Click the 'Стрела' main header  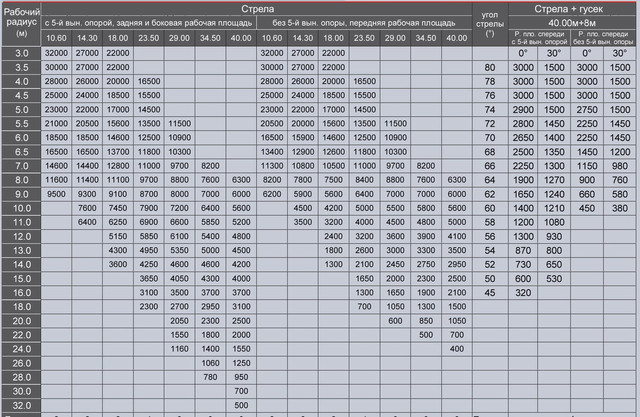pos(257,9)
